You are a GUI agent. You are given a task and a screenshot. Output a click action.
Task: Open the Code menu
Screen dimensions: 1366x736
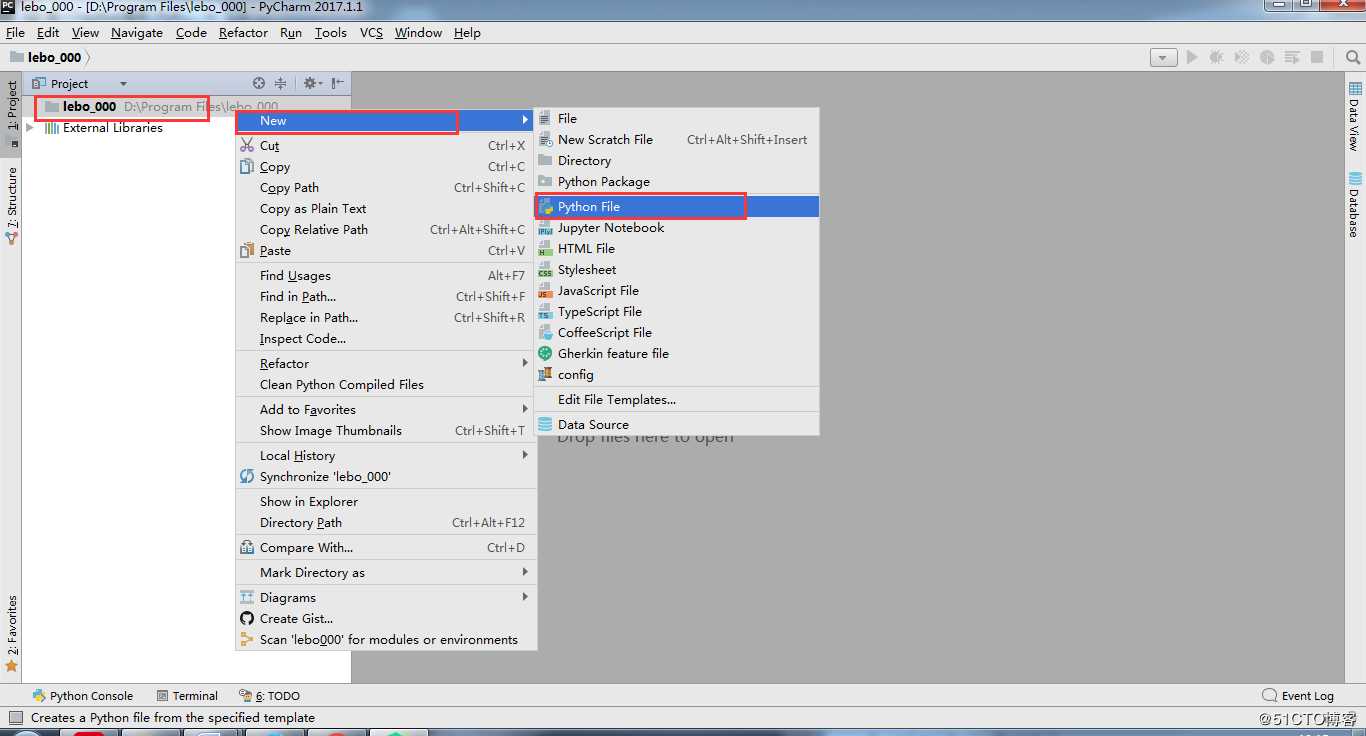click(191, 32)
